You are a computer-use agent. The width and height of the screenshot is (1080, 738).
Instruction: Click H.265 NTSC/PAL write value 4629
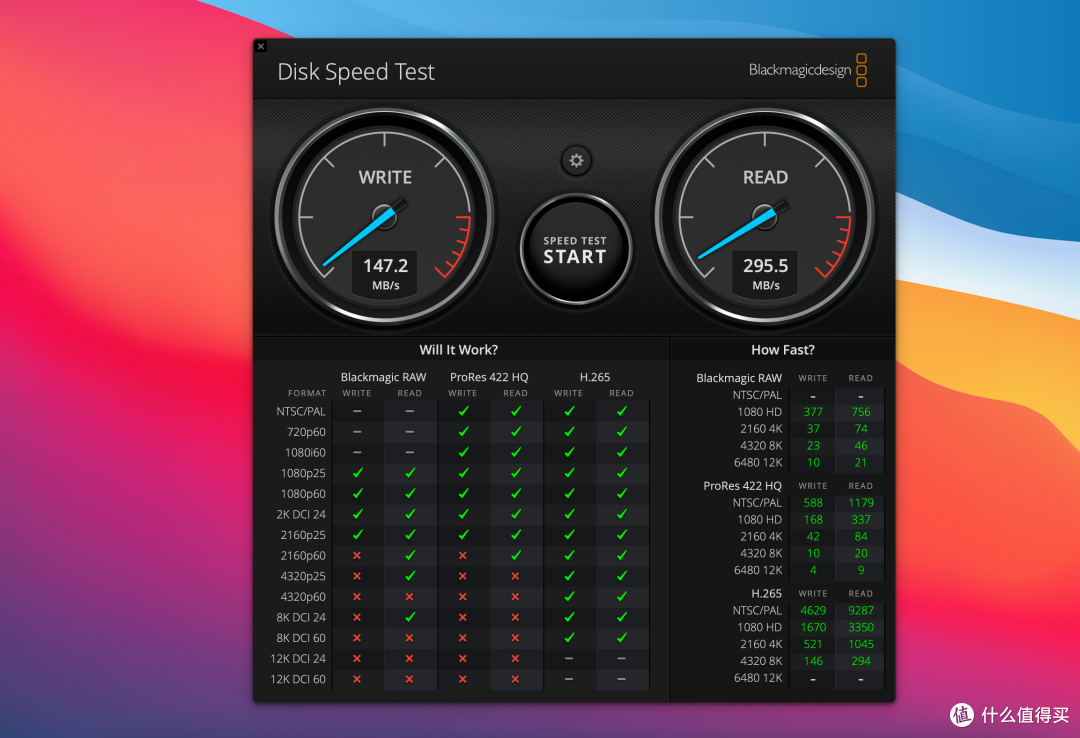[813, 611]
